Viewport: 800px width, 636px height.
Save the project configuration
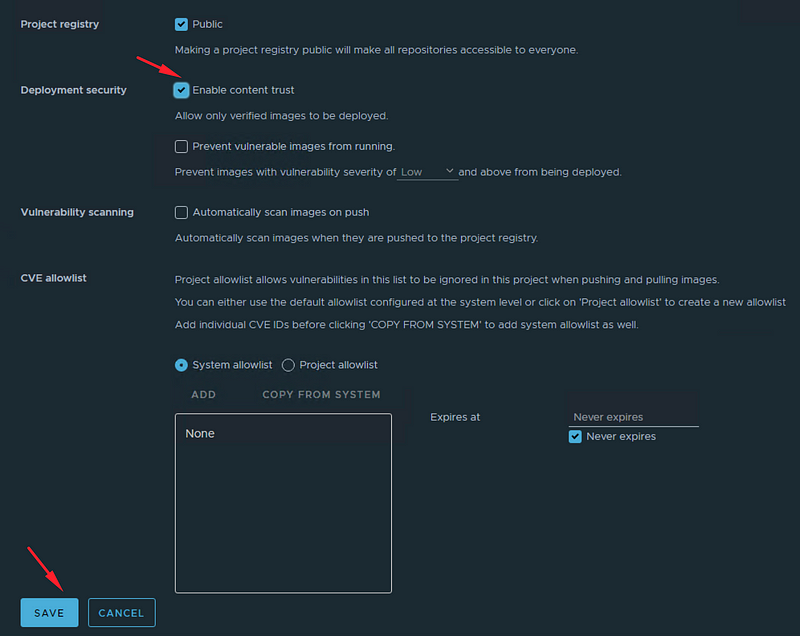pos(49,613)
